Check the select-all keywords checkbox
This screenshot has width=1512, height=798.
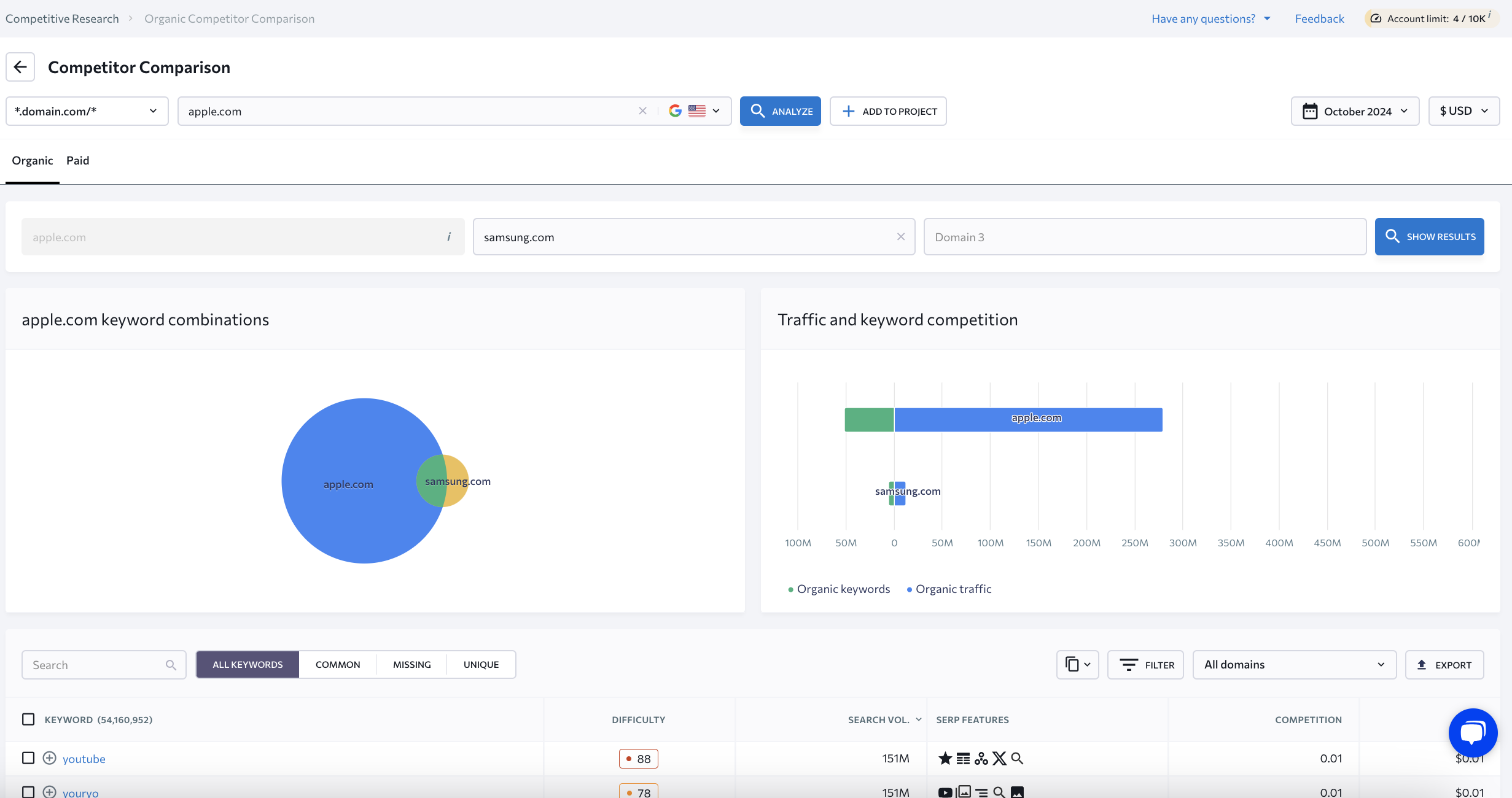click(28, 719)
